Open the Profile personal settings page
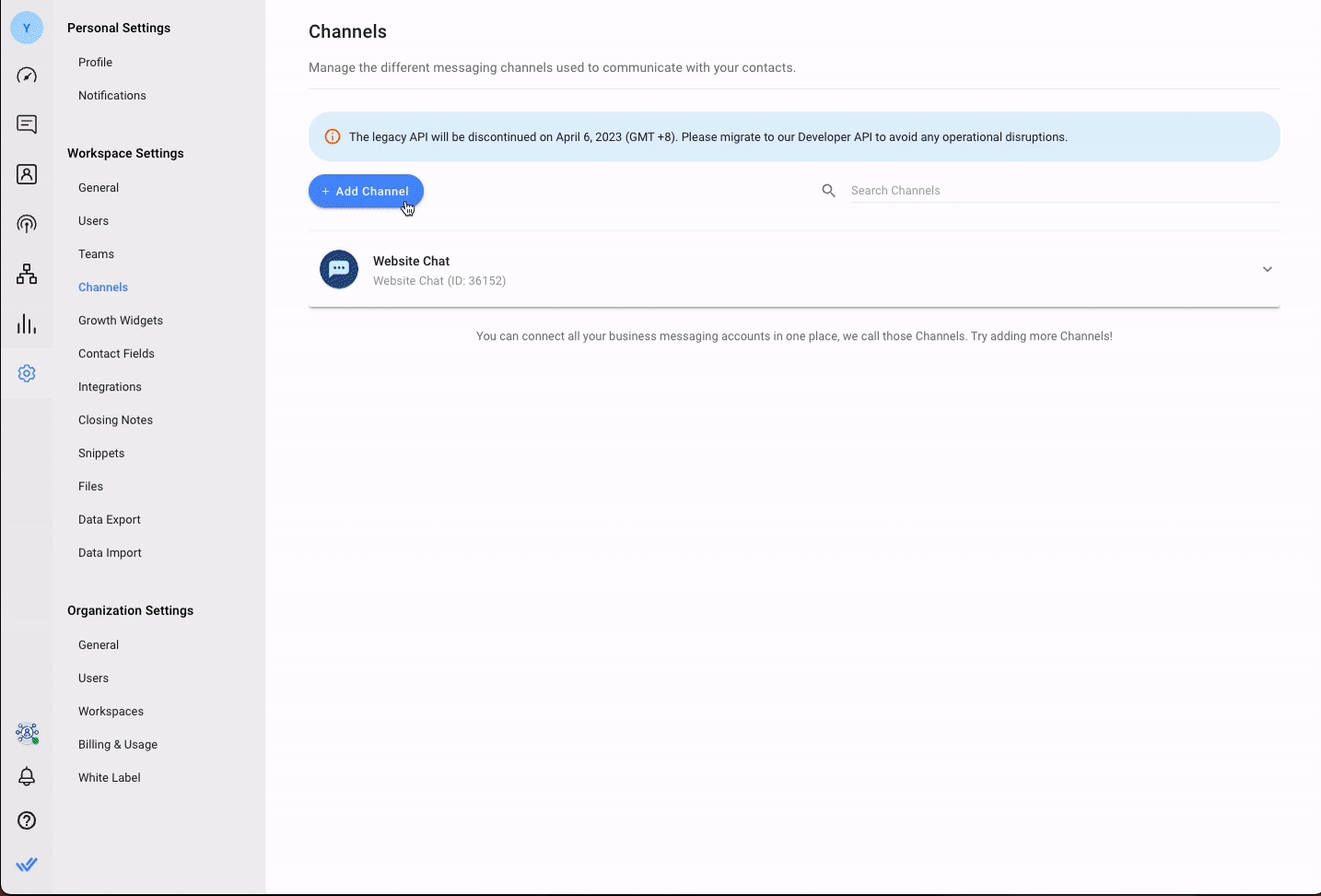Viewport: 1321px width, 896px height. pos(95,63)
